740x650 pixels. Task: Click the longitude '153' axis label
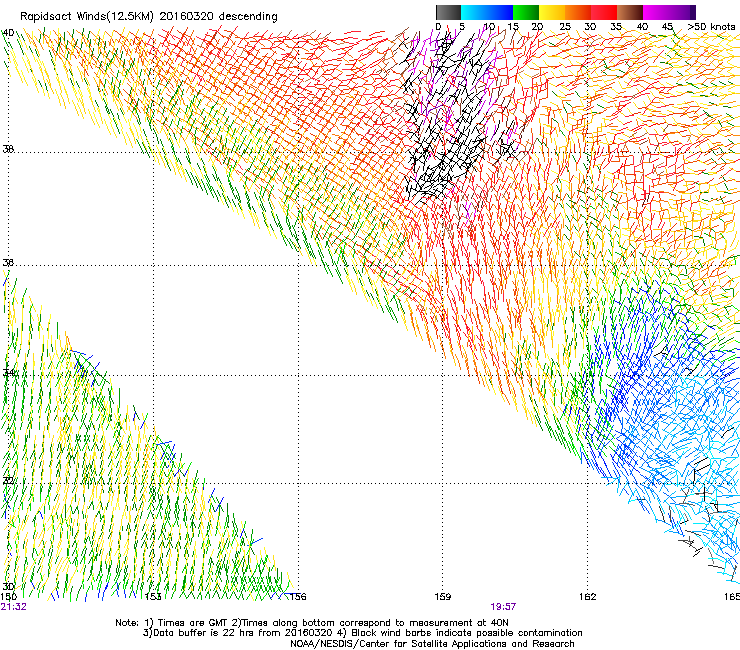click(153, 597)
